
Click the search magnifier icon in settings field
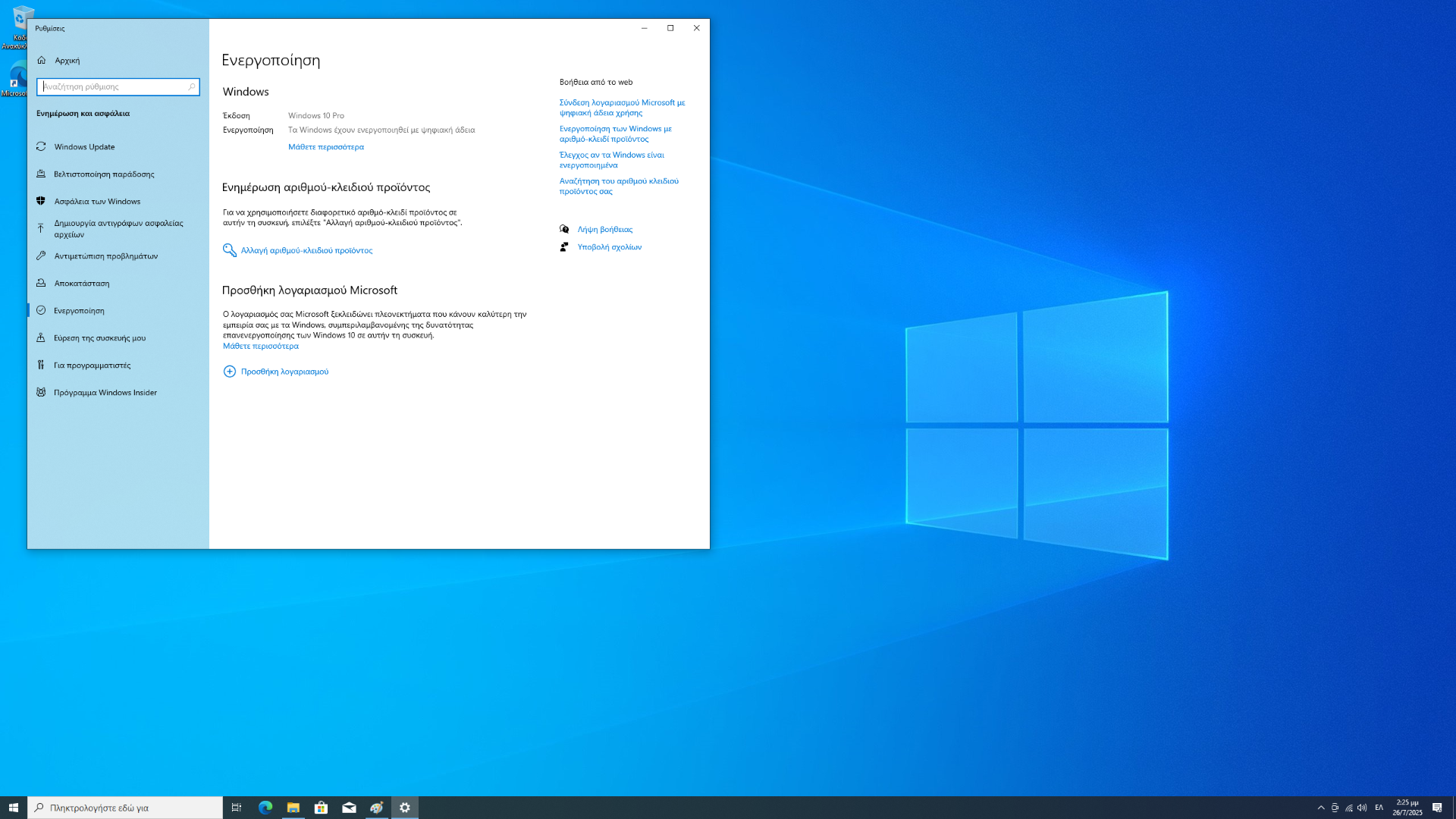pos(191,86)
